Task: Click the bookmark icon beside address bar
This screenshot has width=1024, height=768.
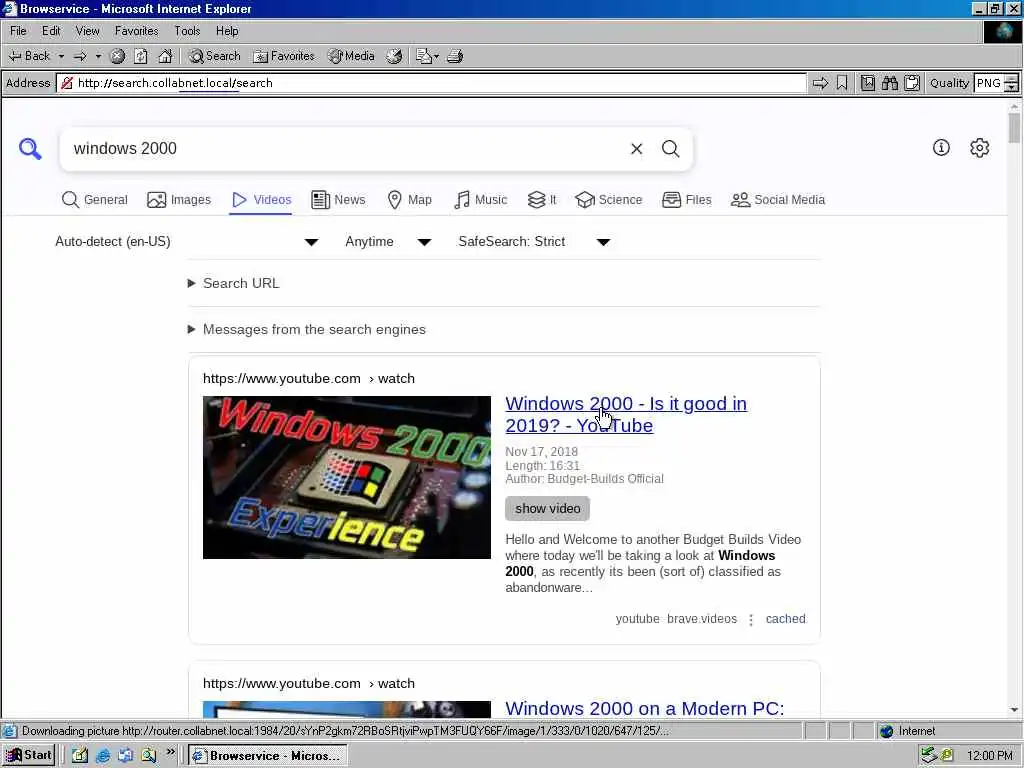Action: click(x=842, y=83)
